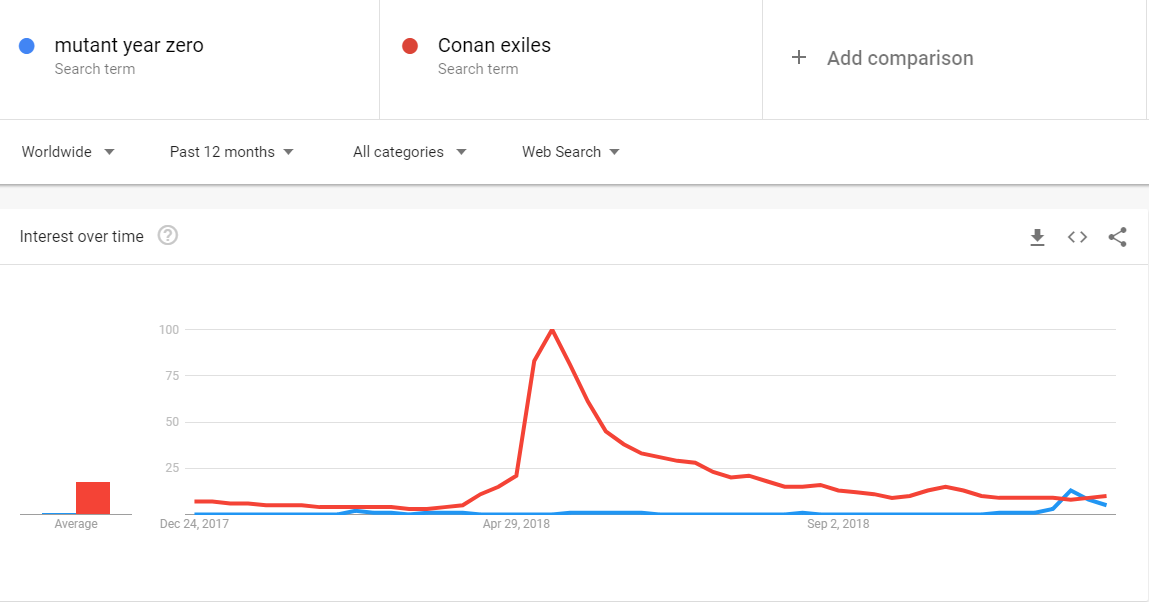This screenshot has height=602, width=1149.
Task: Open the Interest over time help icon
Action: click(x=168, y=235)
